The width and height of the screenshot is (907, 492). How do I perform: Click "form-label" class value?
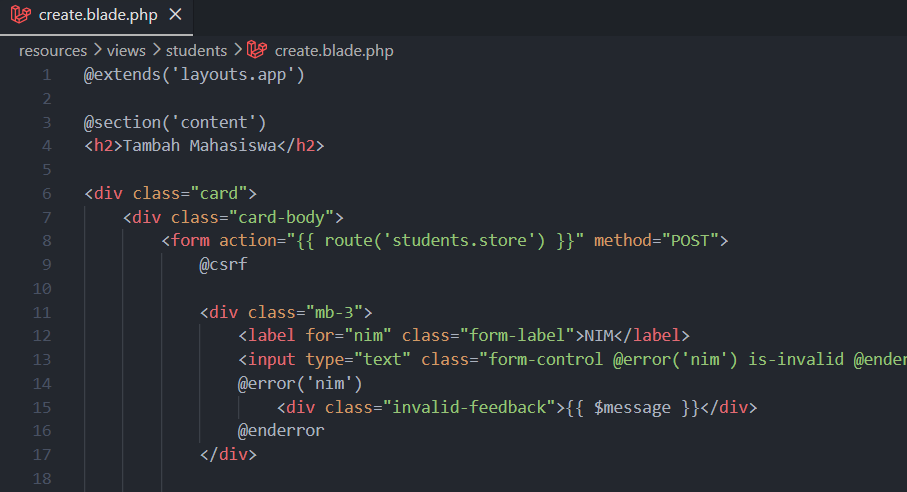coord(517,336)
